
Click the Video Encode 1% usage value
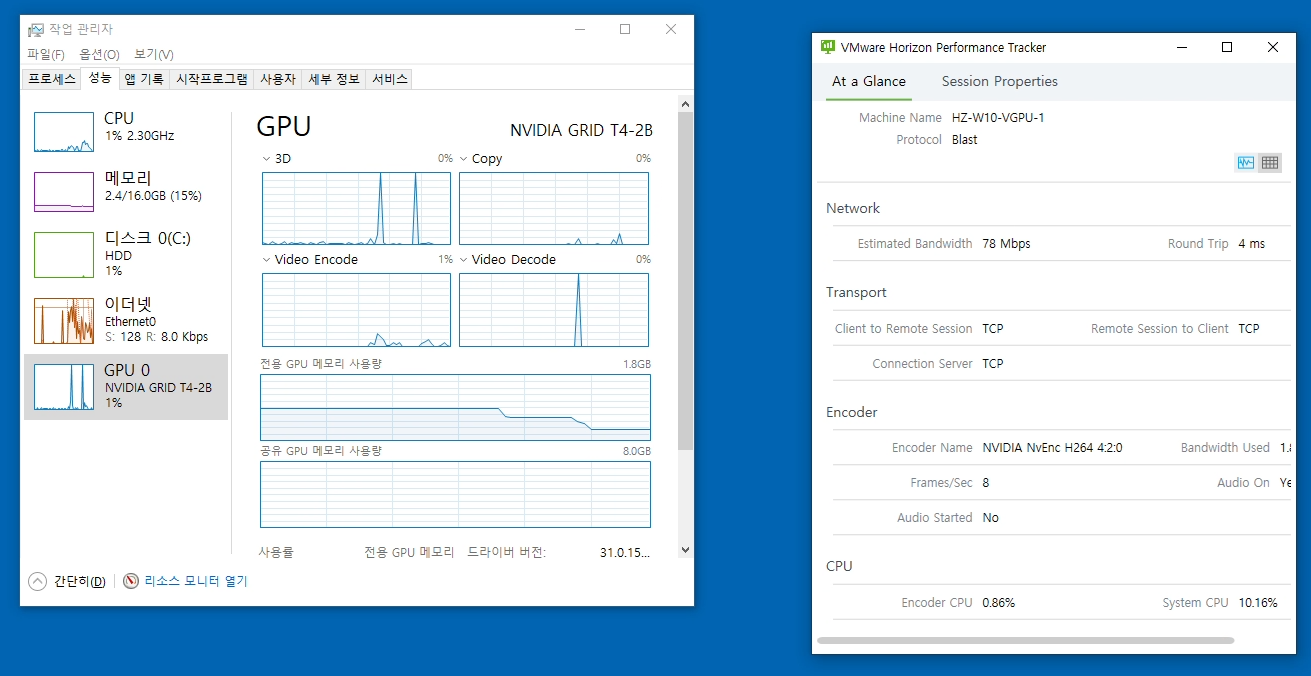[445, 259]
